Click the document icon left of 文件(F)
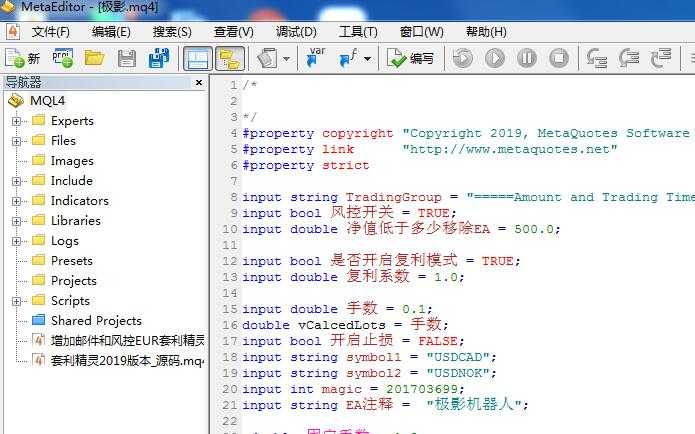This screenshot has height=434, width=695. (x=13, y=32)
